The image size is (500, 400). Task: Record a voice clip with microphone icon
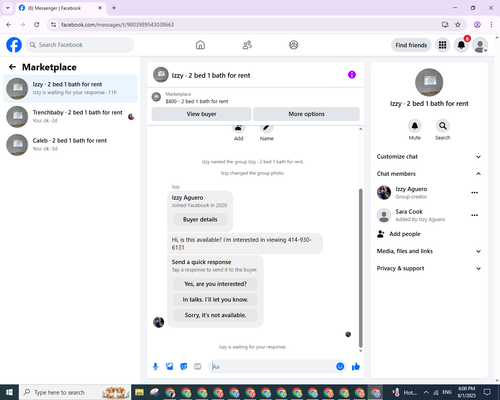point(155,367)
